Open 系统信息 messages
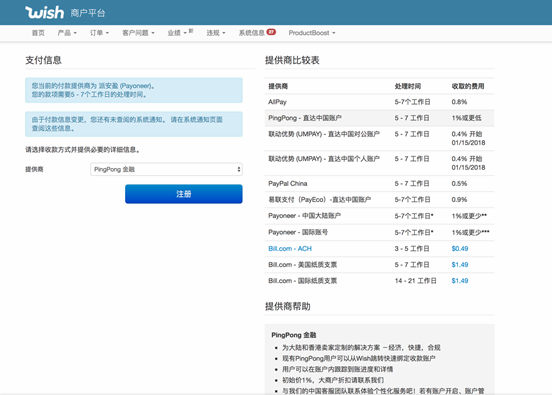 click(252, 33)
